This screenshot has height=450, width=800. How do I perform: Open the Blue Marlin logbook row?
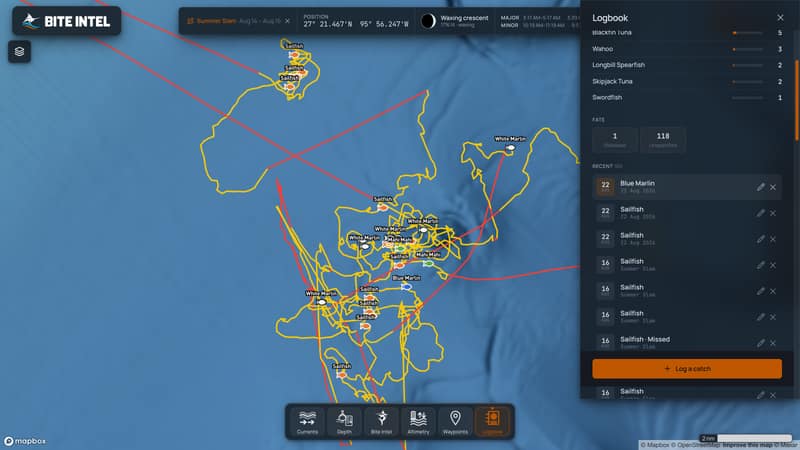[x=687, y=187]
